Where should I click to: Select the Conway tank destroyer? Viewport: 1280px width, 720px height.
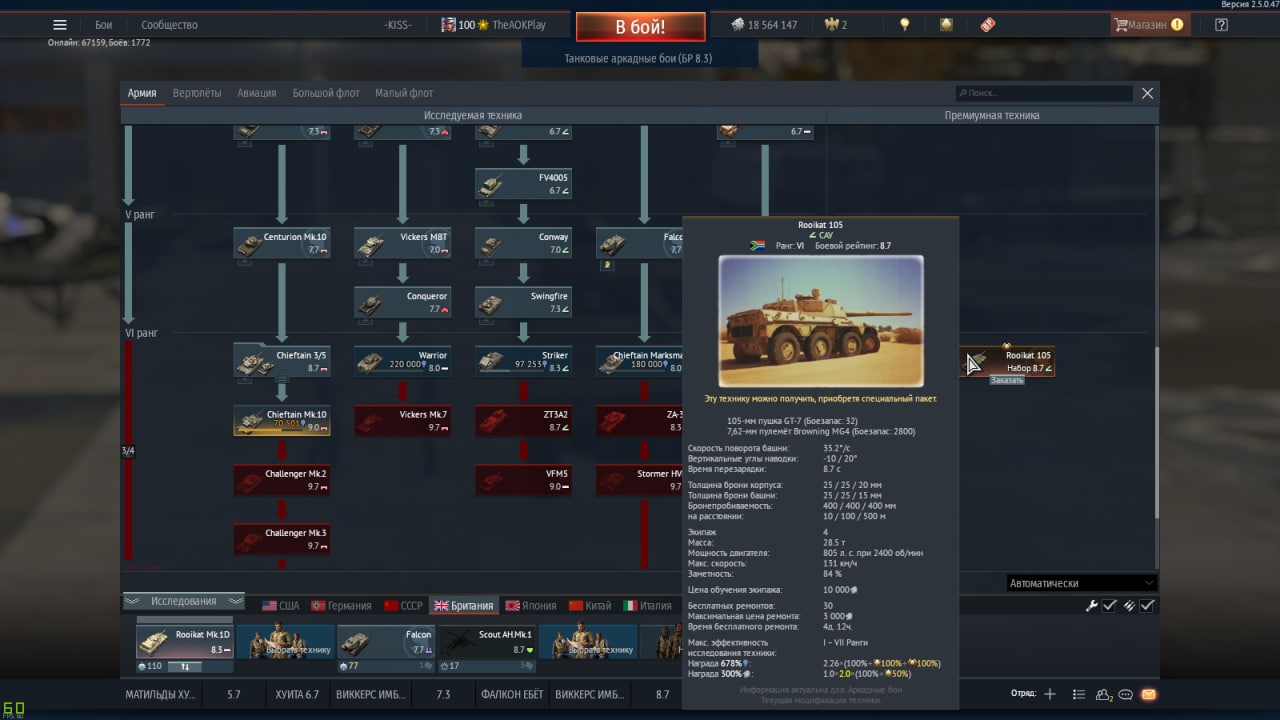(x=523, y=243)
